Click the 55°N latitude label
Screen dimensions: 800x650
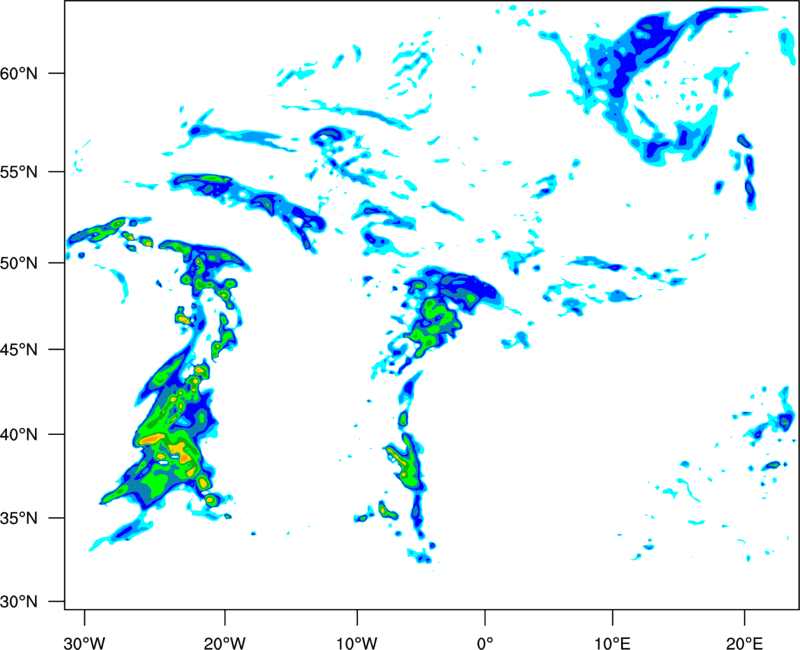(x=19, y=172)
